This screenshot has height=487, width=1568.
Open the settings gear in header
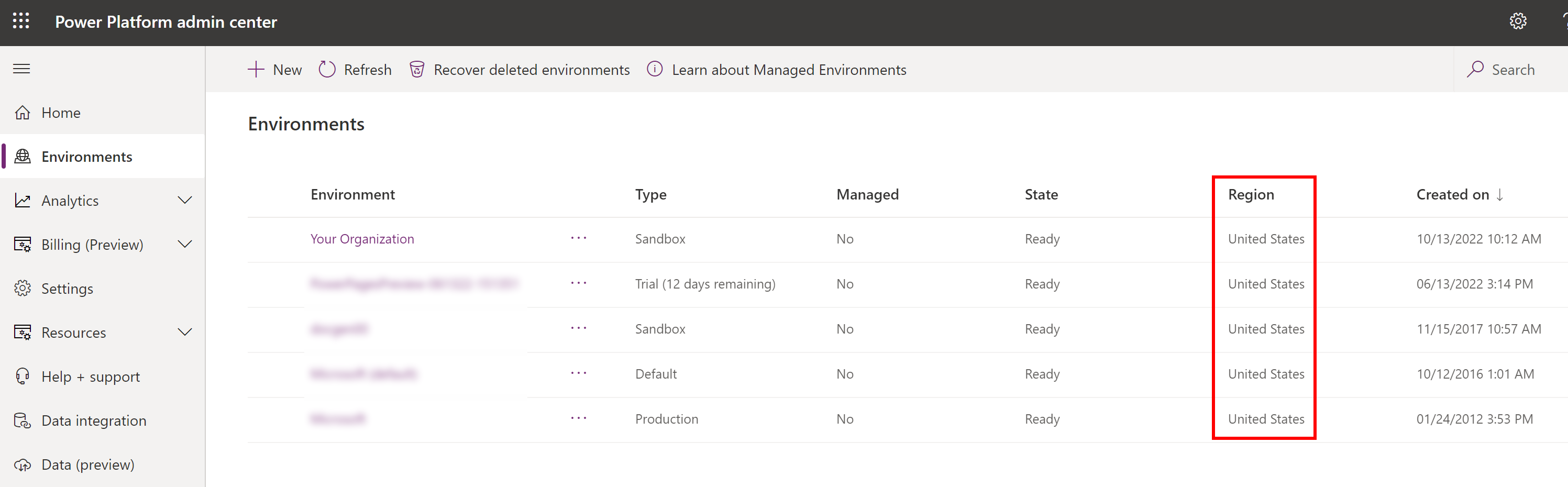(1518, 21)
